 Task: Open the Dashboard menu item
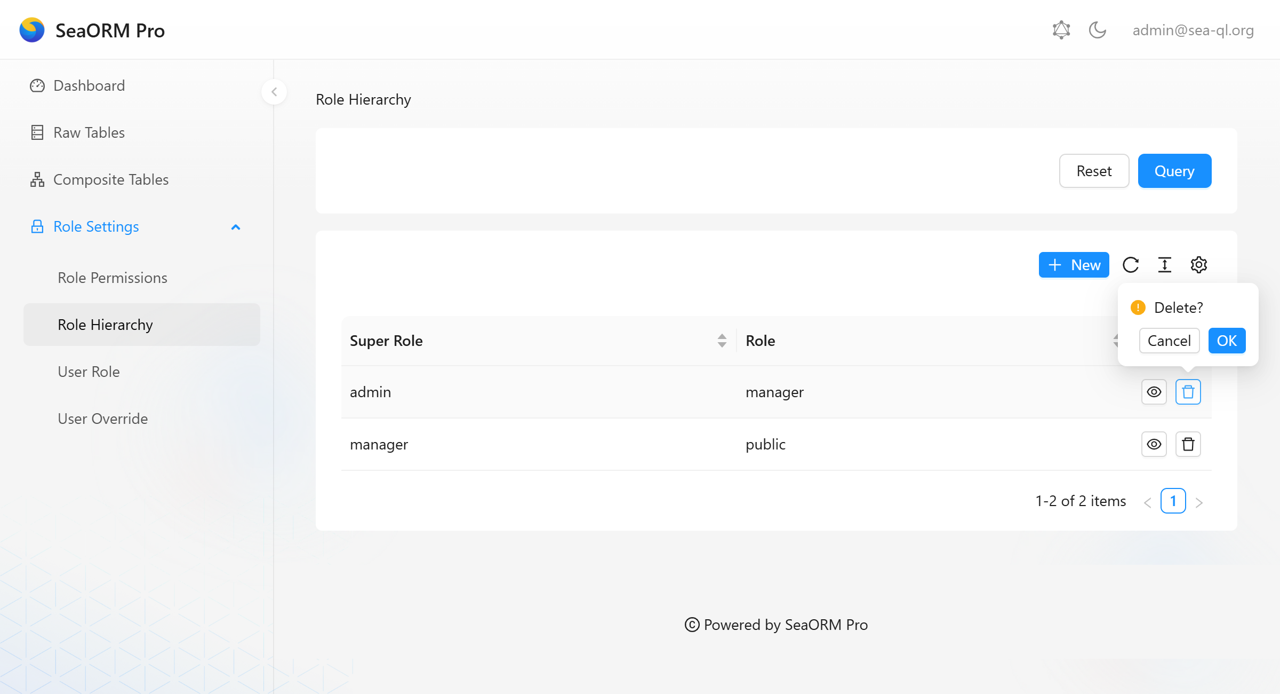89,86
